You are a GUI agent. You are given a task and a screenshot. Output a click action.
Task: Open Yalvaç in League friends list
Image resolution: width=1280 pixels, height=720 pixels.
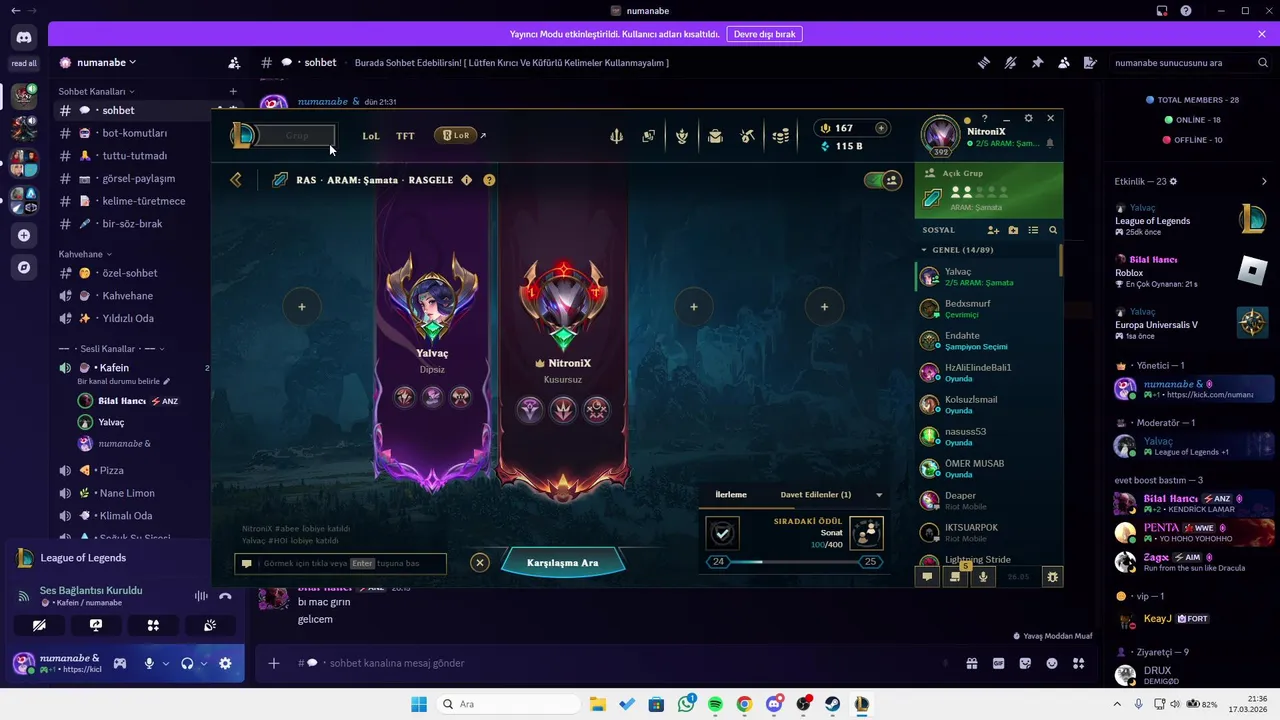click(986, 277)
